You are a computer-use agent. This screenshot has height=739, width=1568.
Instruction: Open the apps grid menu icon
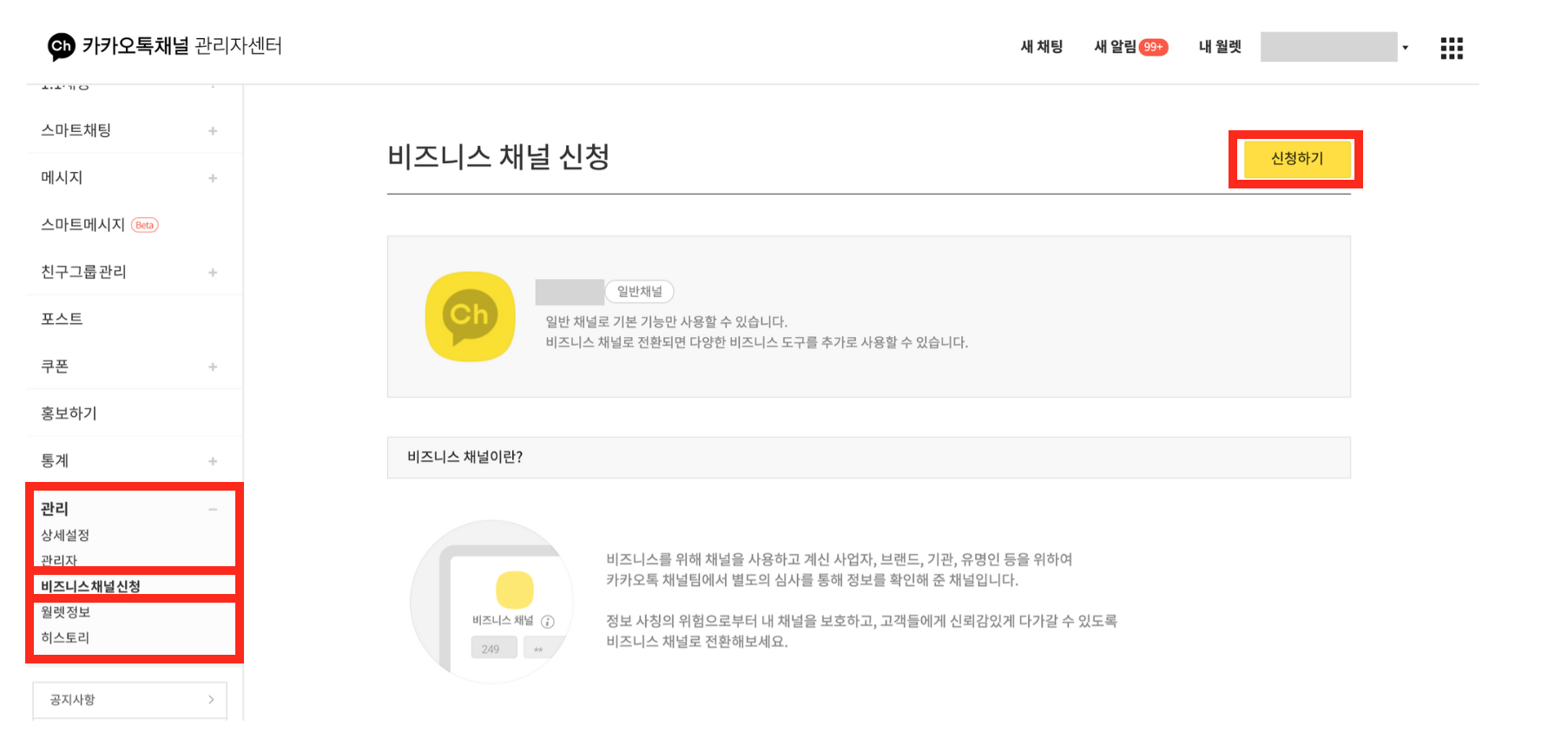[x=1451, y=48]
